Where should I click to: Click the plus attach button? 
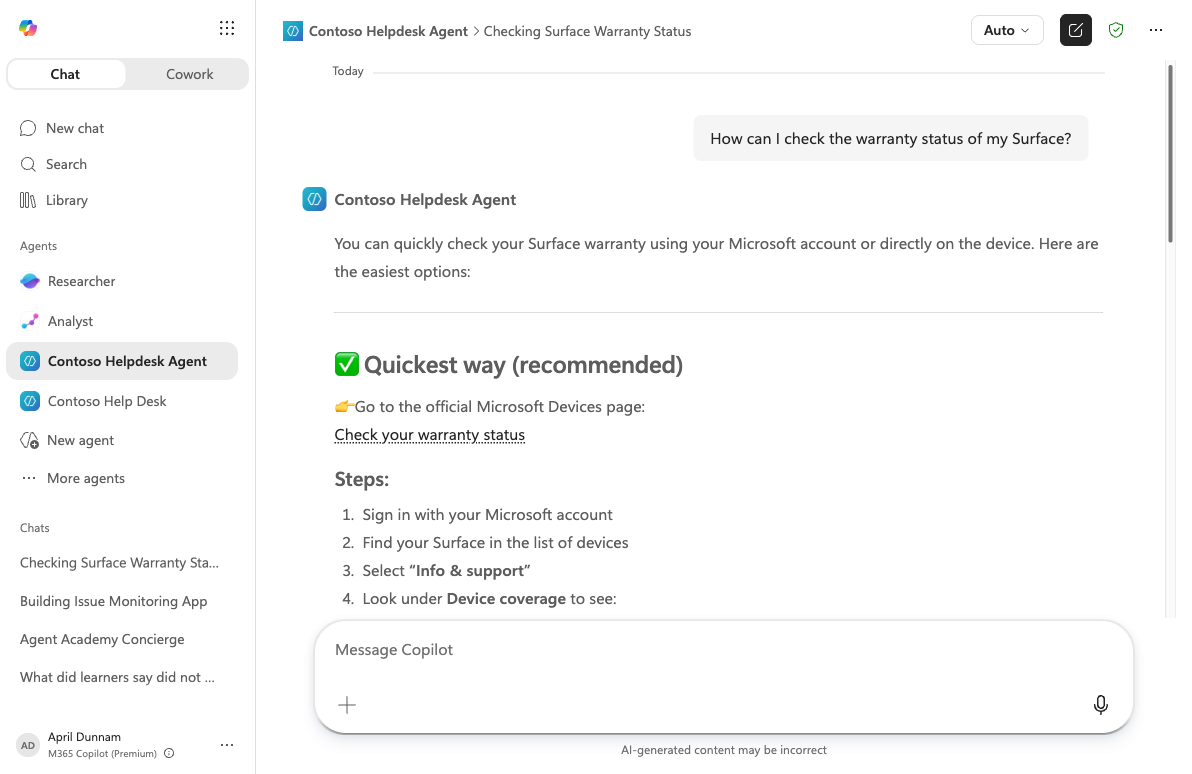347,705
